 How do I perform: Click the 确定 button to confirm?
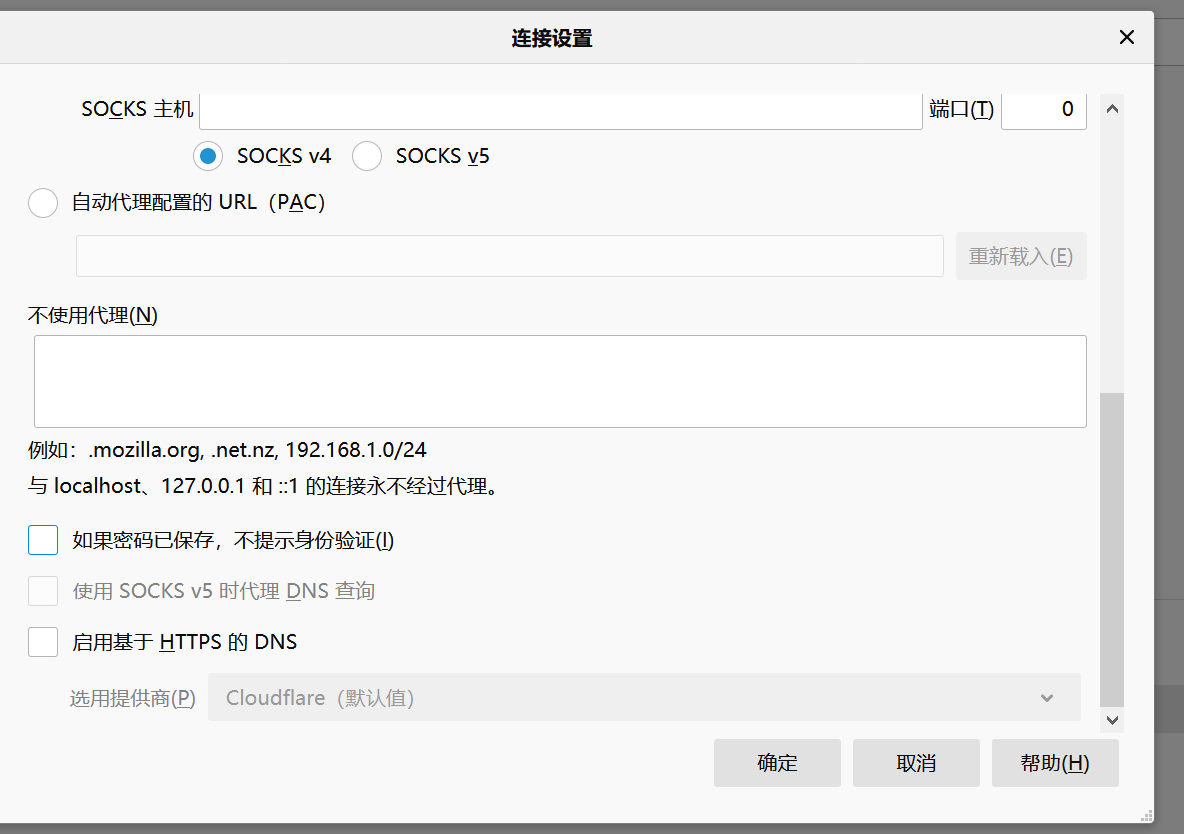pyautogui.click(x=777, y=763)
